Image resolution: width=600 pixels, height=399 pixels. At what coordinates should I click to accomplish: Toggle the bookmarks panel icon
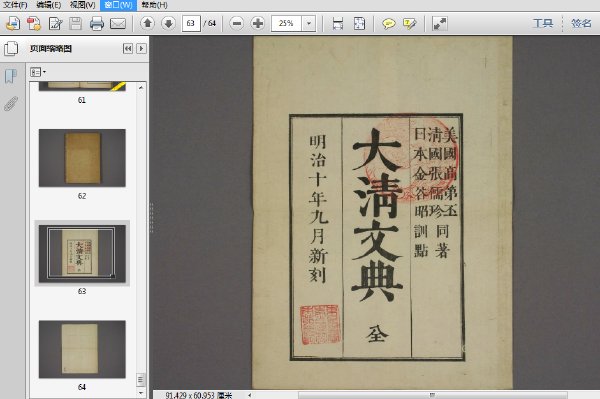point(11,76)
